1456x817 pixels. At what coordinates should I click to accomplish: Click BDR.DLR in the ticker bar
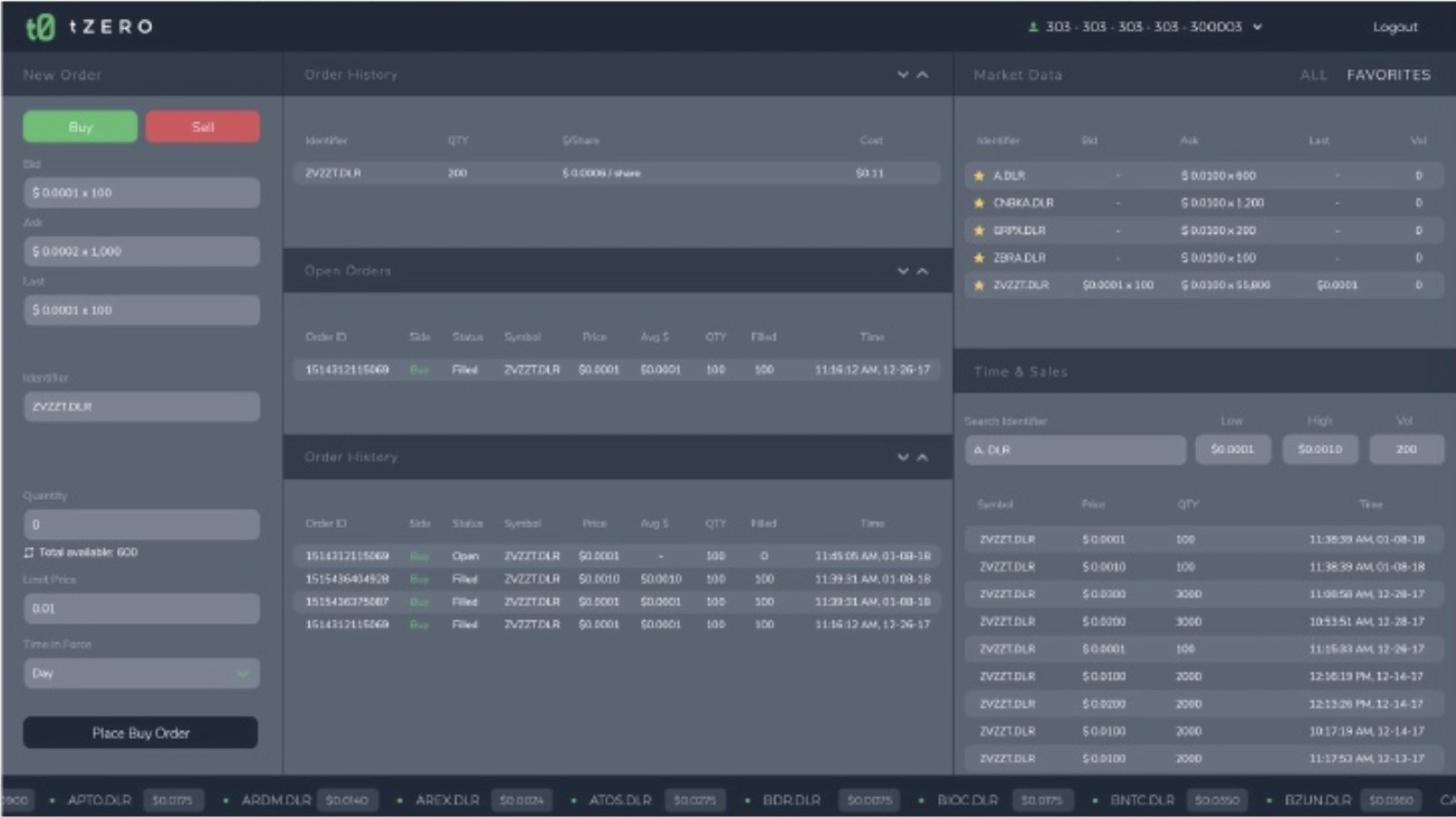791,801
